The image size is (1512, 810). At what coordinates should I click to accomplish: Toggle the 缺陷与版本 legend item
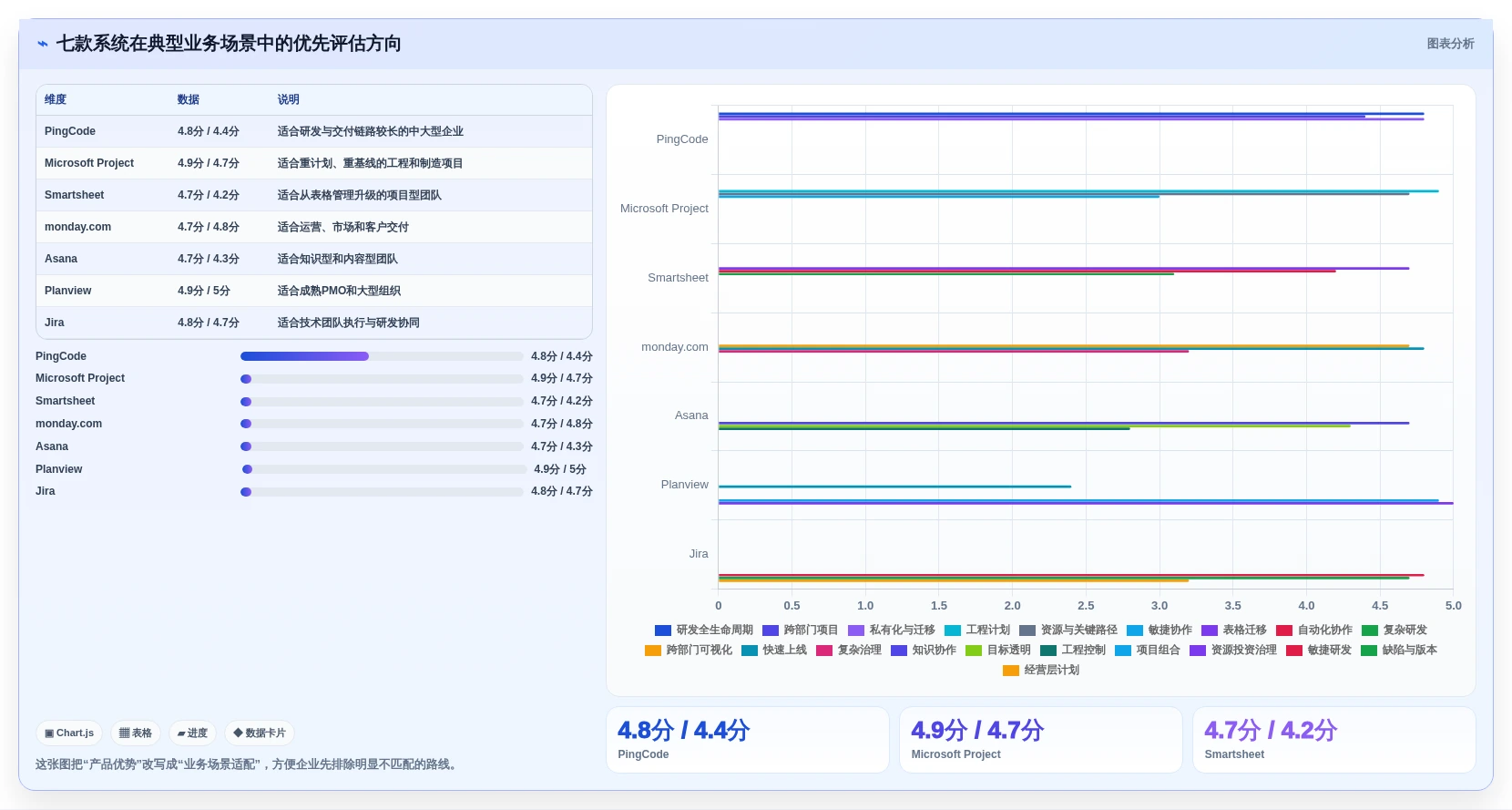point(1399,650)
